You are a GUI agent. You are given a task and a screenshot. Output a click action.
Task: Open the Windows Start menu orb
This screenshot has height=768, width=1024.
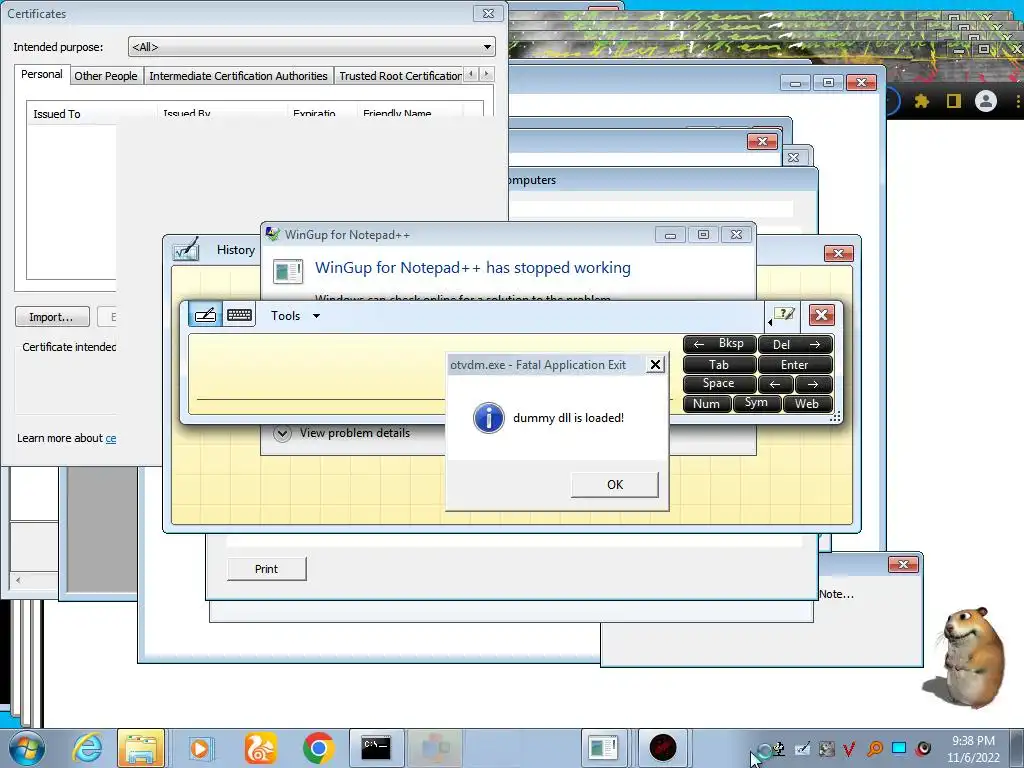pyautogui.click(x=26, y=748)
